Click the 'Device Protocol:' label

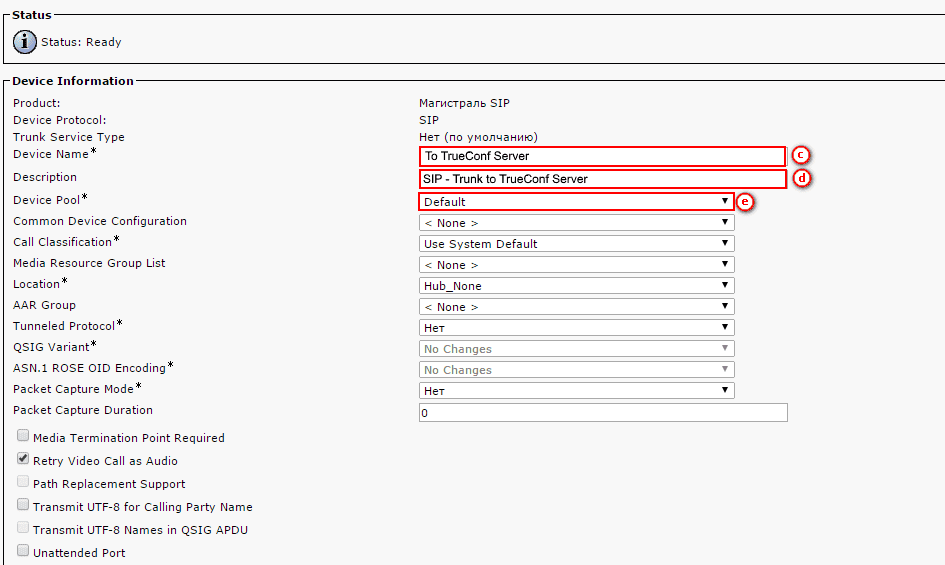[60, 120]
